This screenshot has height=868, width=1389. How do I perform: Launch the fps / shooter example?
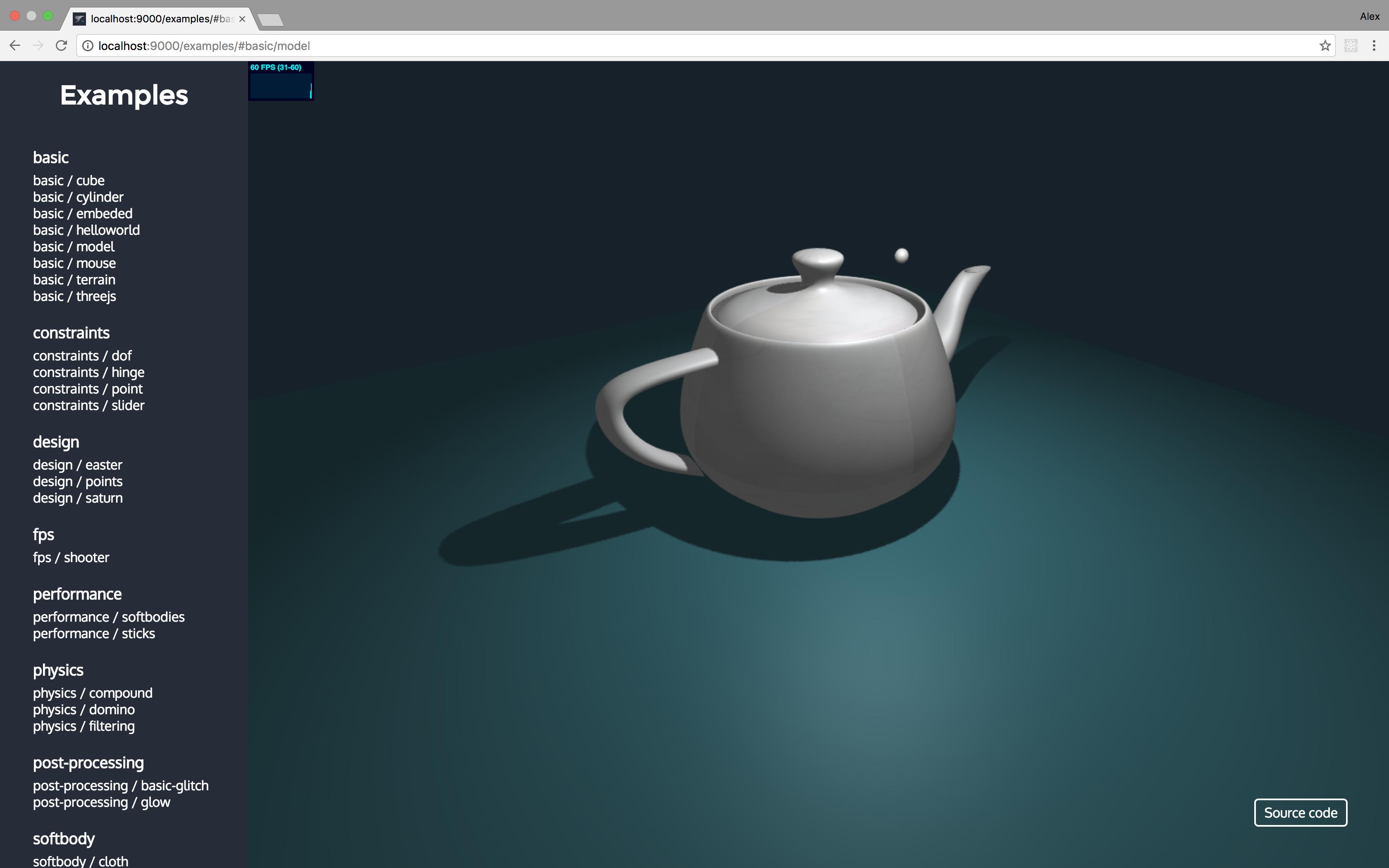point(71,558)
